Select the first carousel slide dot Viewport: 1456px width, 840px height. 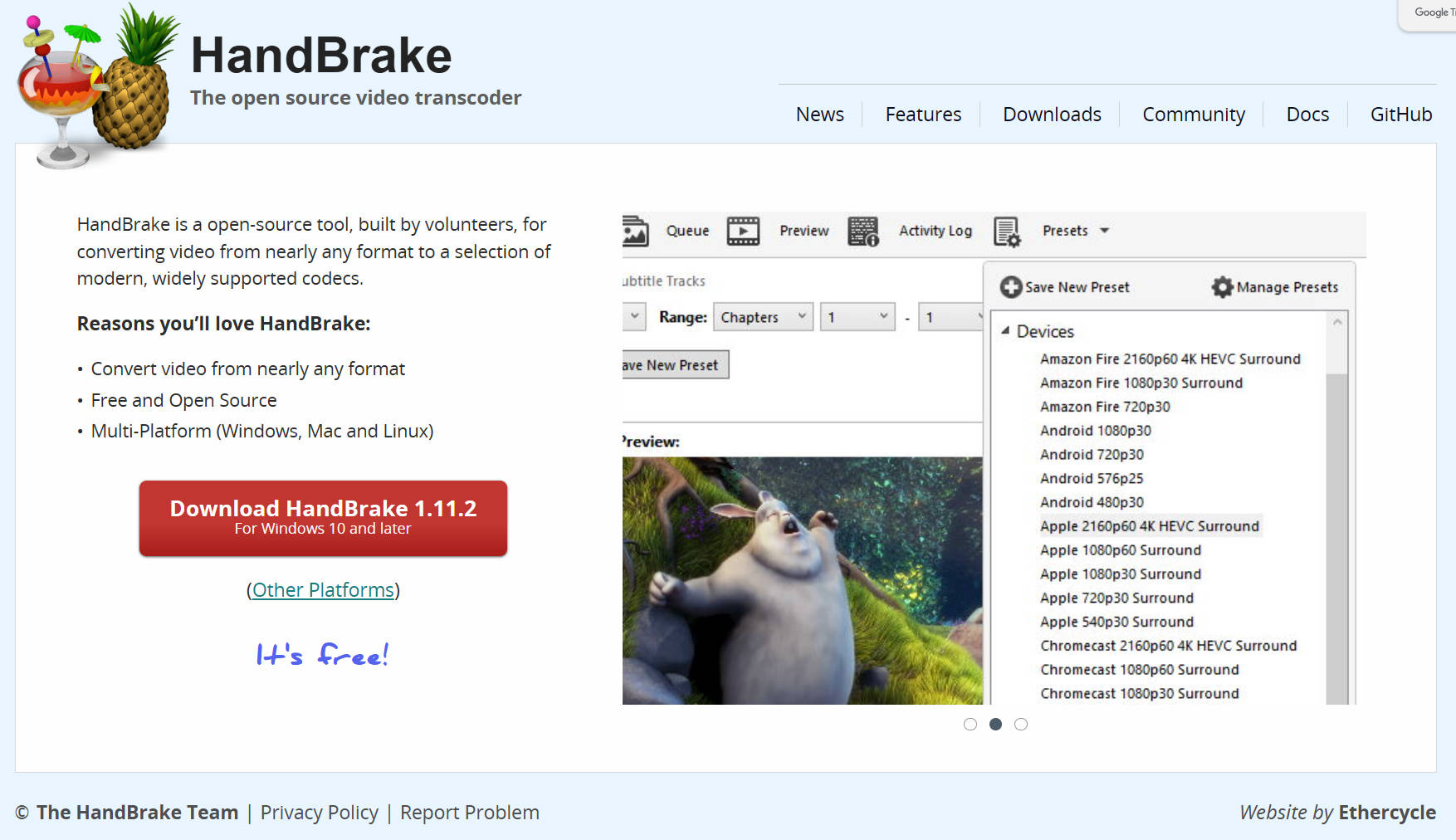coord(970,725)
